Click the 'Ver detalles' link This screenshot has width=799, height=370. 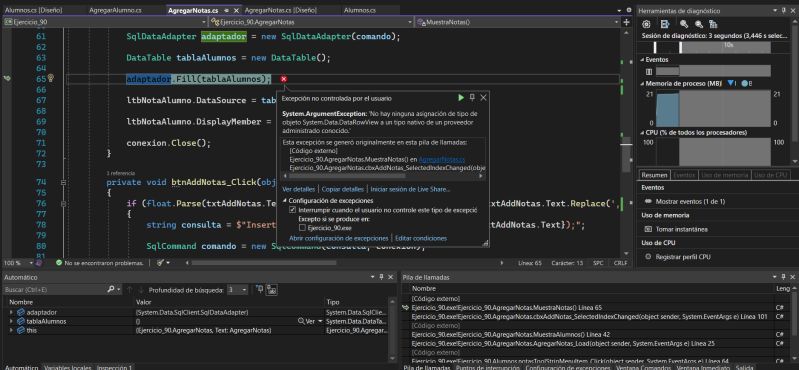pyautogui.click(x=299, y=189)
